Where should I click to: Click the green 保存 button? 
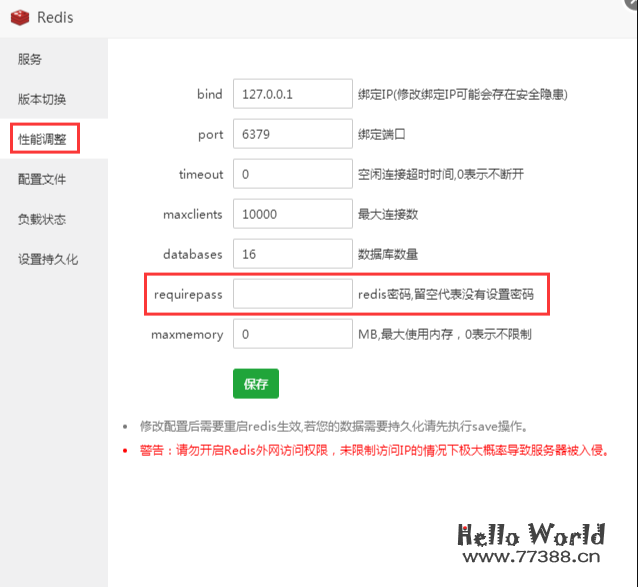tap(256, 384)
